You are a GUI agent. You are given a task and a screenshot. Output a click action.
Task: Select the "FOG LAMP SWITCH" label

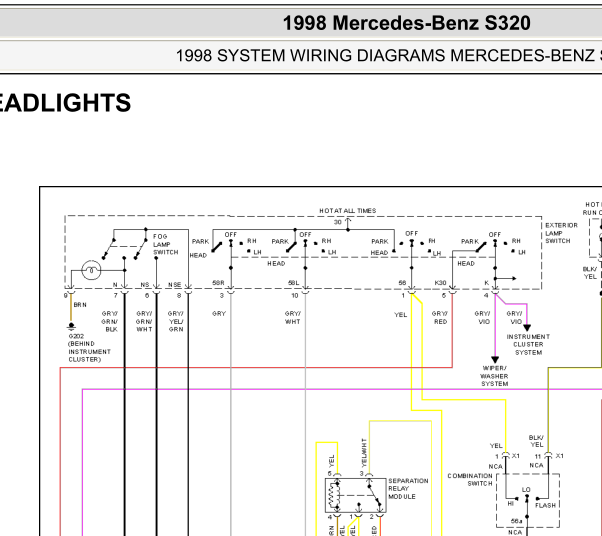(165, 244)
